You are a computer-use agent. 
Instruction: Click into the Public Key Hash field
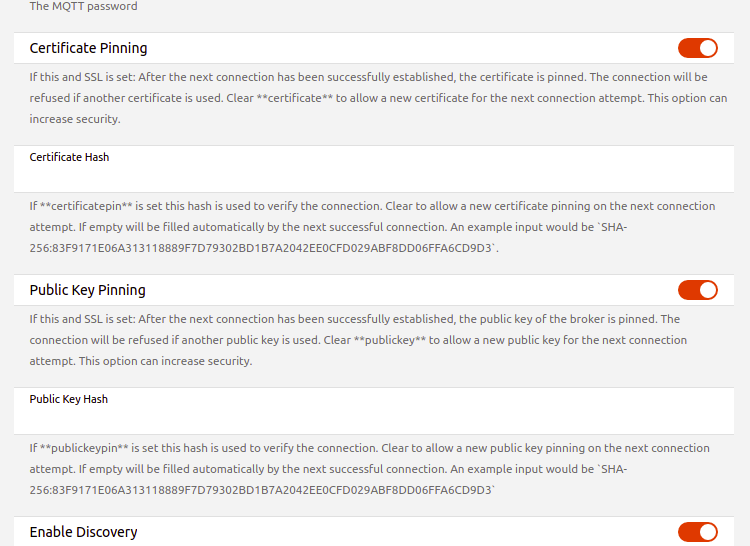375,418
